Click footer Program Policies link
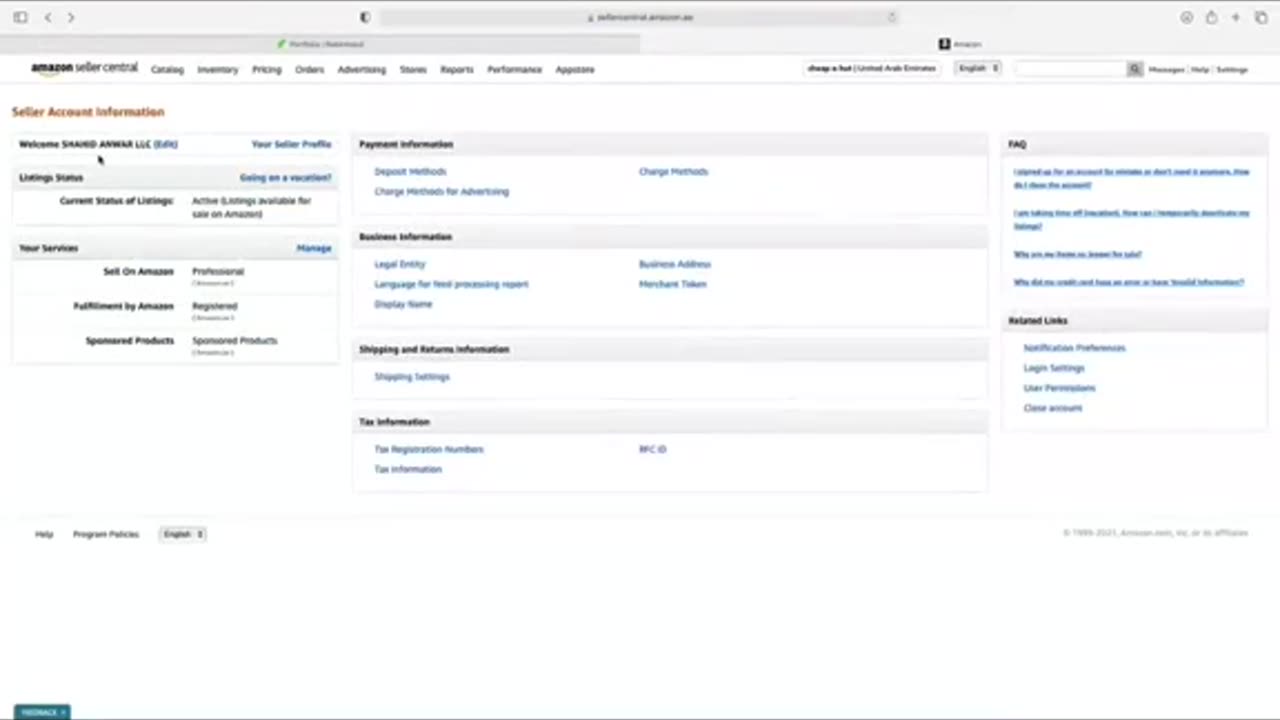The width and height of the screenshot is (1280, 720). point(106,534)
